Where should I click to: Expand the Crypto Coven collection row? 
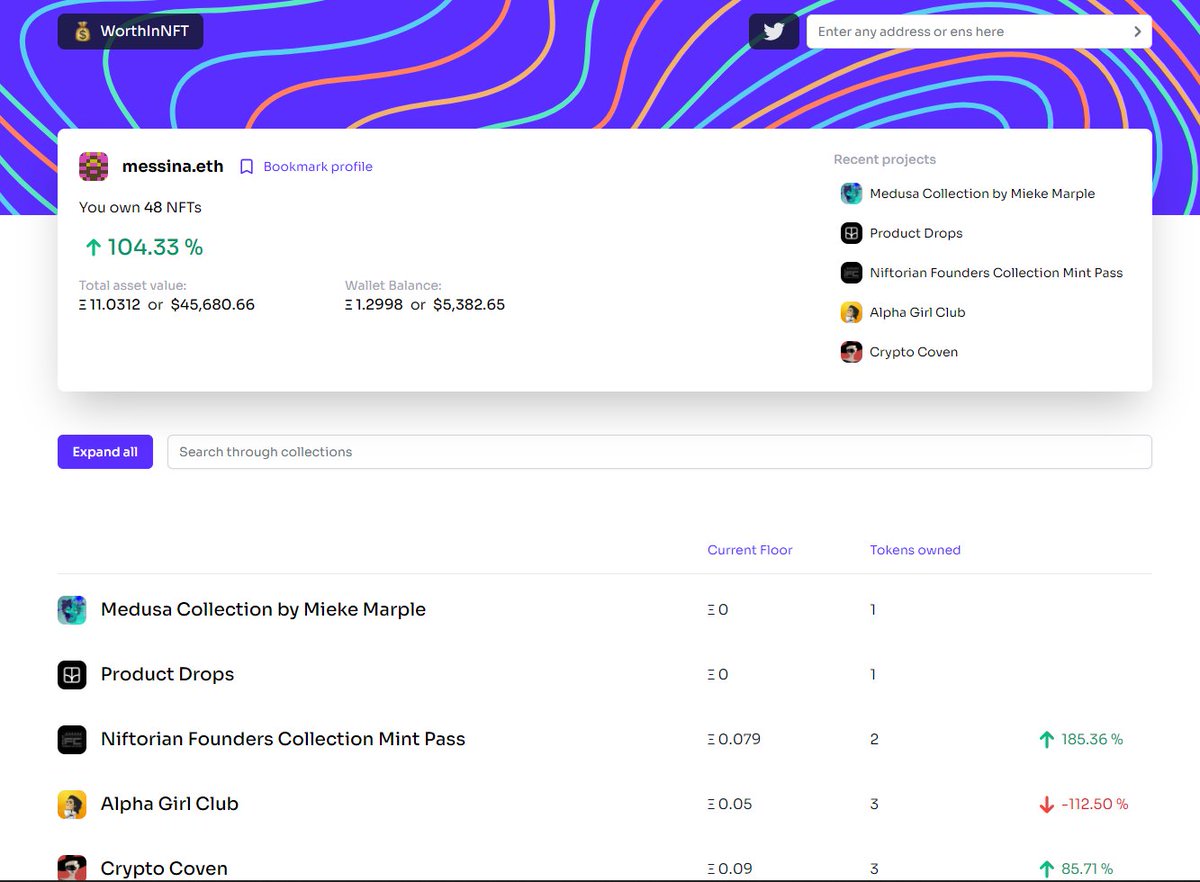coord(604,867)
